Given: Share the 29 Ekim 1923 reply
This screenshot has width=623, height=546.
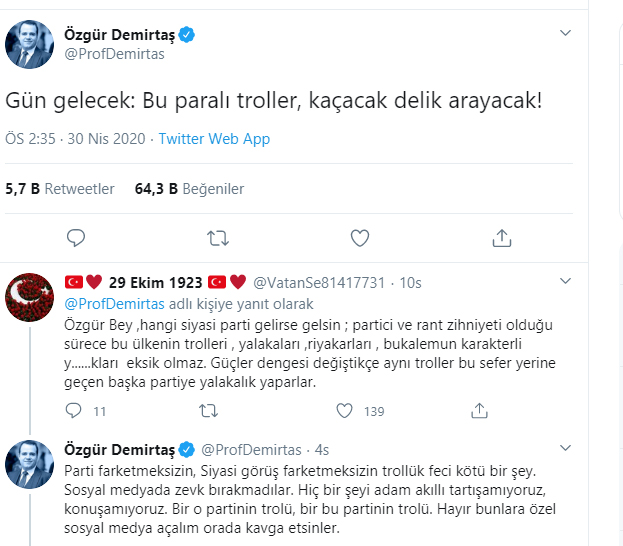Looking at the screenshot, I should [x=478, y=410].
